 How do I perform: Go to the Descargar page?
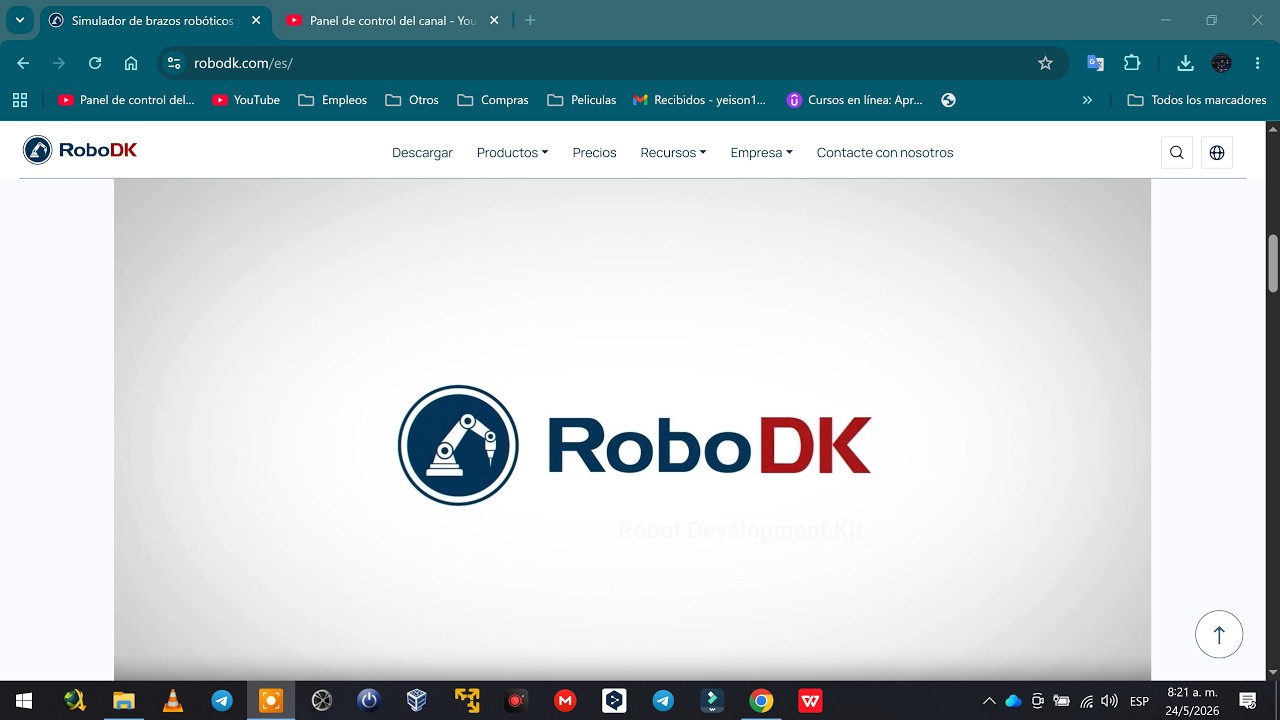tap(422, 152)
